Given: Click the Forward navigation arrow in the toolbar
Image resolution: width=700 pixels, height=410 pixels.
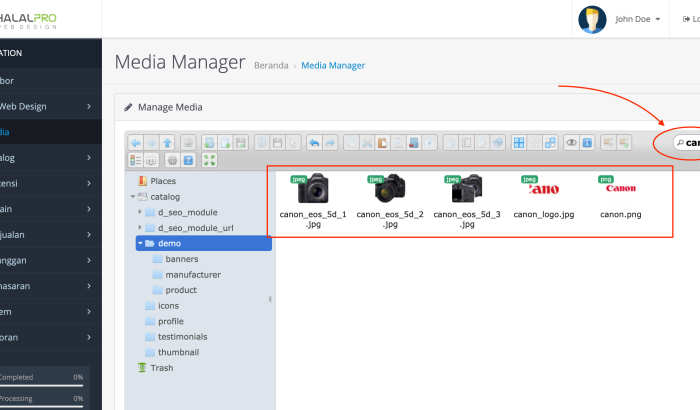Looking at the screenshot, I should 151,143.
